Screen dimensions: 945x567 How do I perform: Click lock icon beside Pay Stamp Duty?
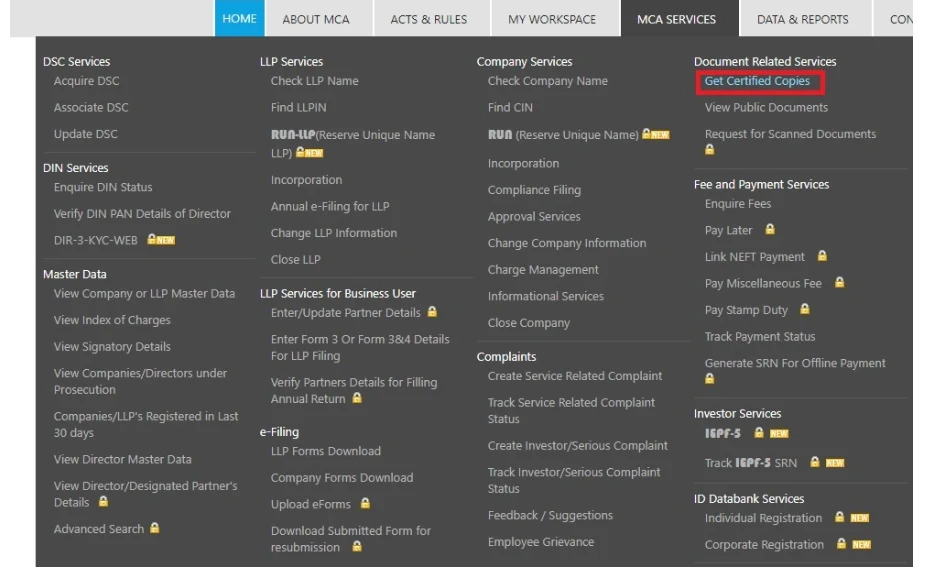[805, 309]
